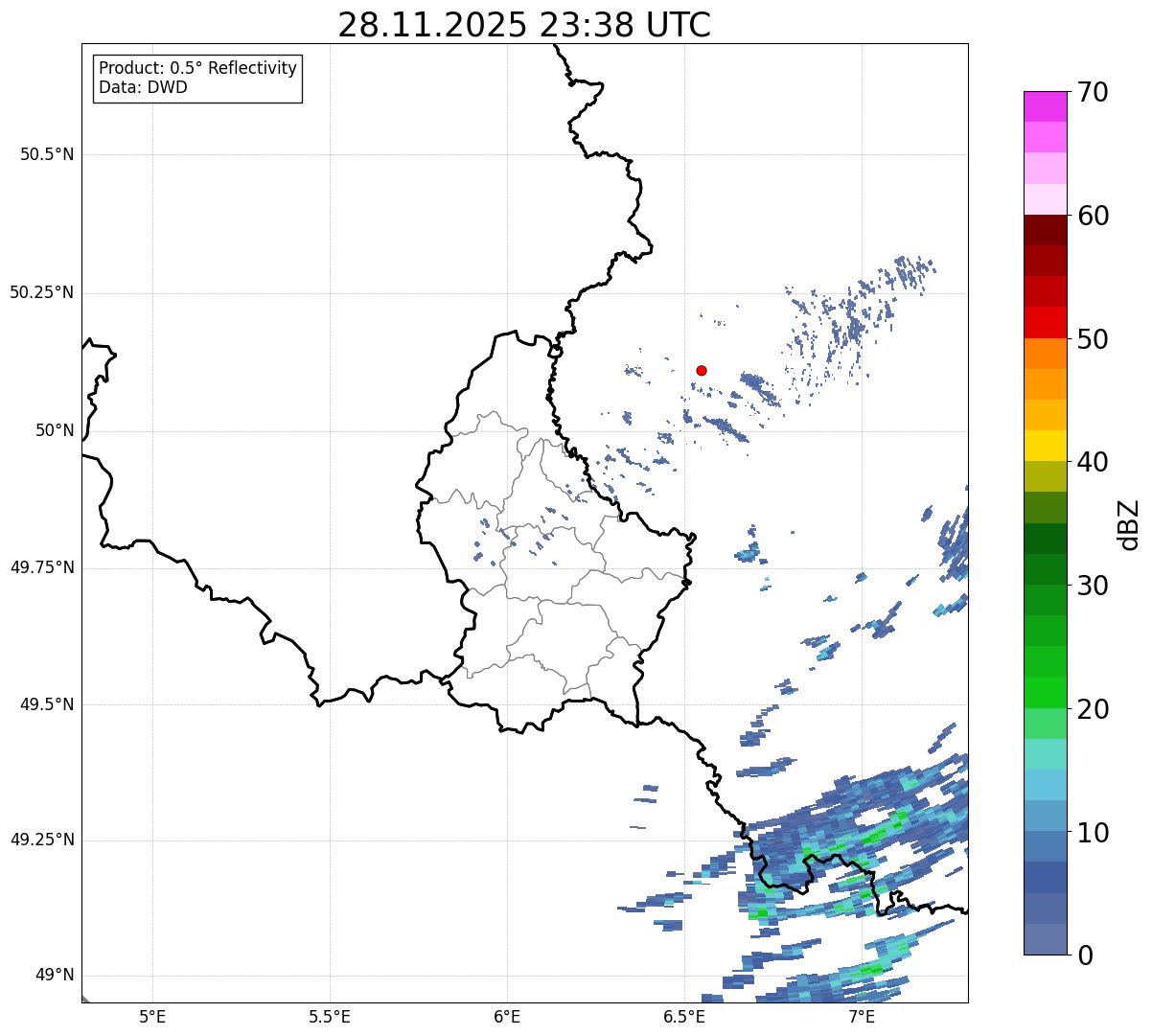This screenshot has width=1152, height=1036.
Task: Click the light cyan colorbar segment near 14
Action: pyautogui.click(x=1046, y=785)
